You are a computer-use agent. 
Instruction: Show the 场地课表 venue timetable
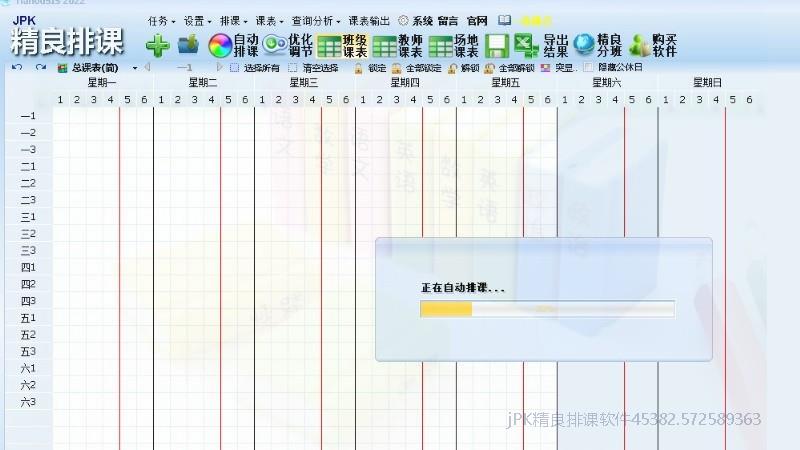pyautogui.click(x=453, y=46)
